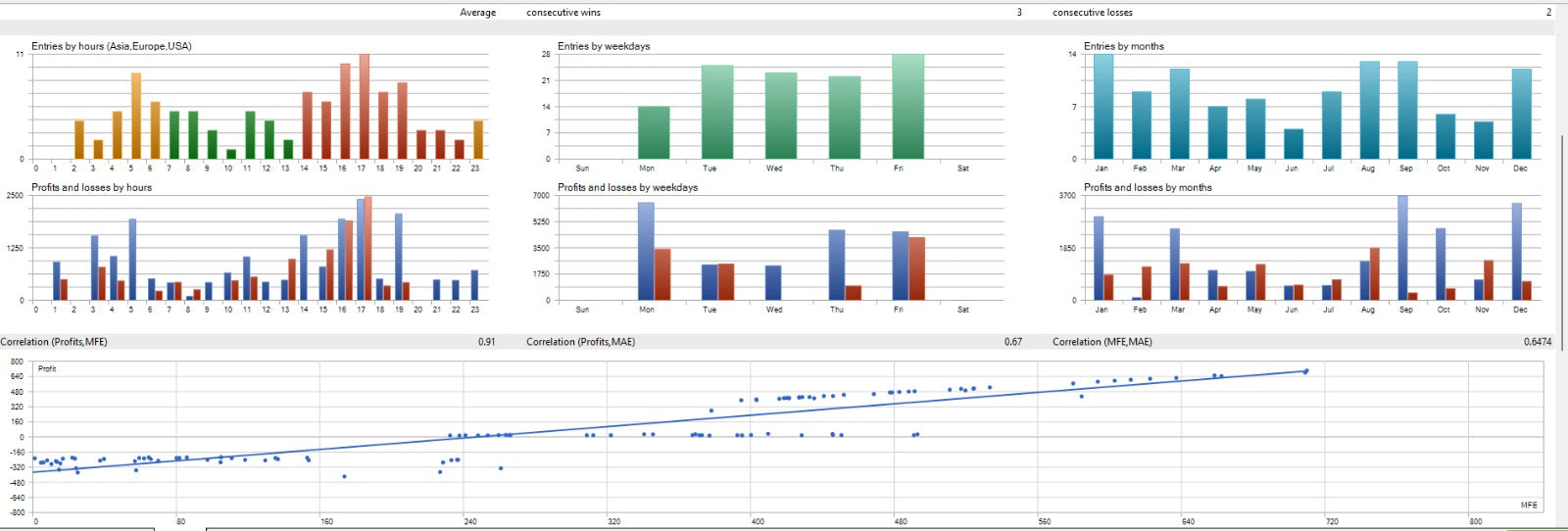
Task: Click the December bar in Entries by months
Action: click(x=1522, y=114)
